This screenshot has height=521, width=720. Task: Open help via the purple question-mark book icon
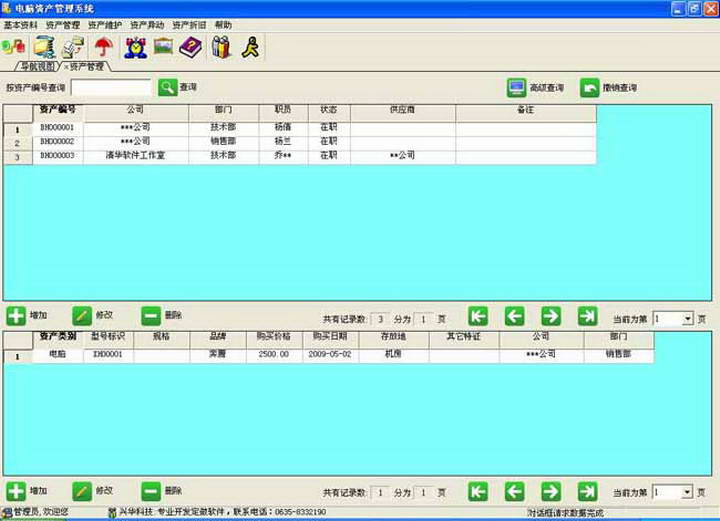(191, 47)
